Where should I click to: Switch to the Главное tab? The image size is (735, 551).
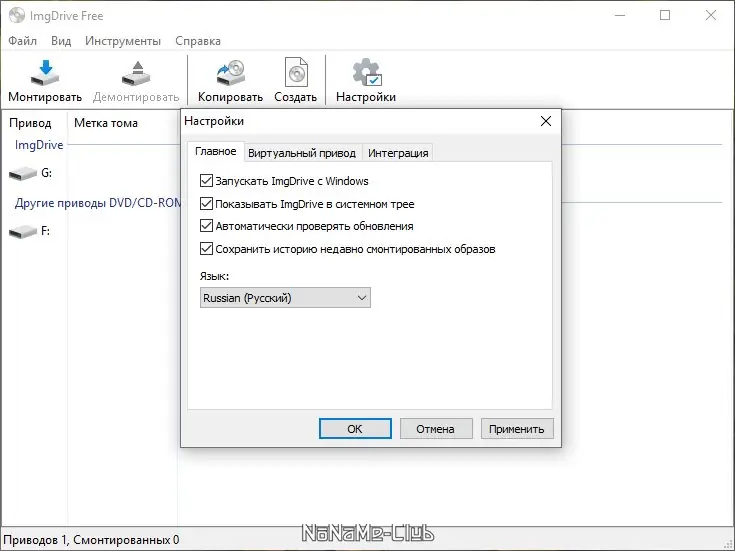(x=216, y=151)
